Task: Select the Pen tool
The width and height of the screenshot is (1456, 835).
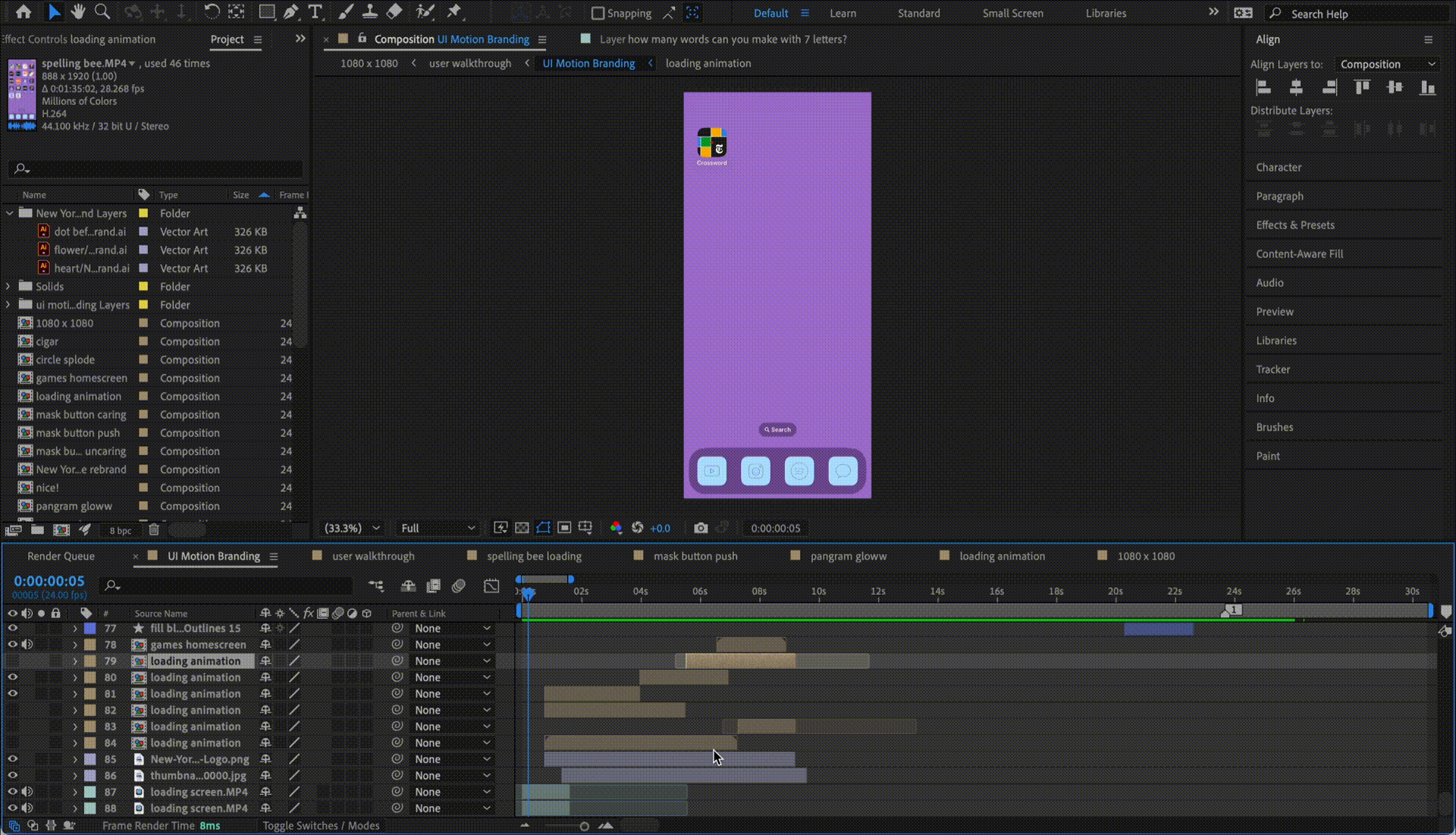Action: point(291,11)
